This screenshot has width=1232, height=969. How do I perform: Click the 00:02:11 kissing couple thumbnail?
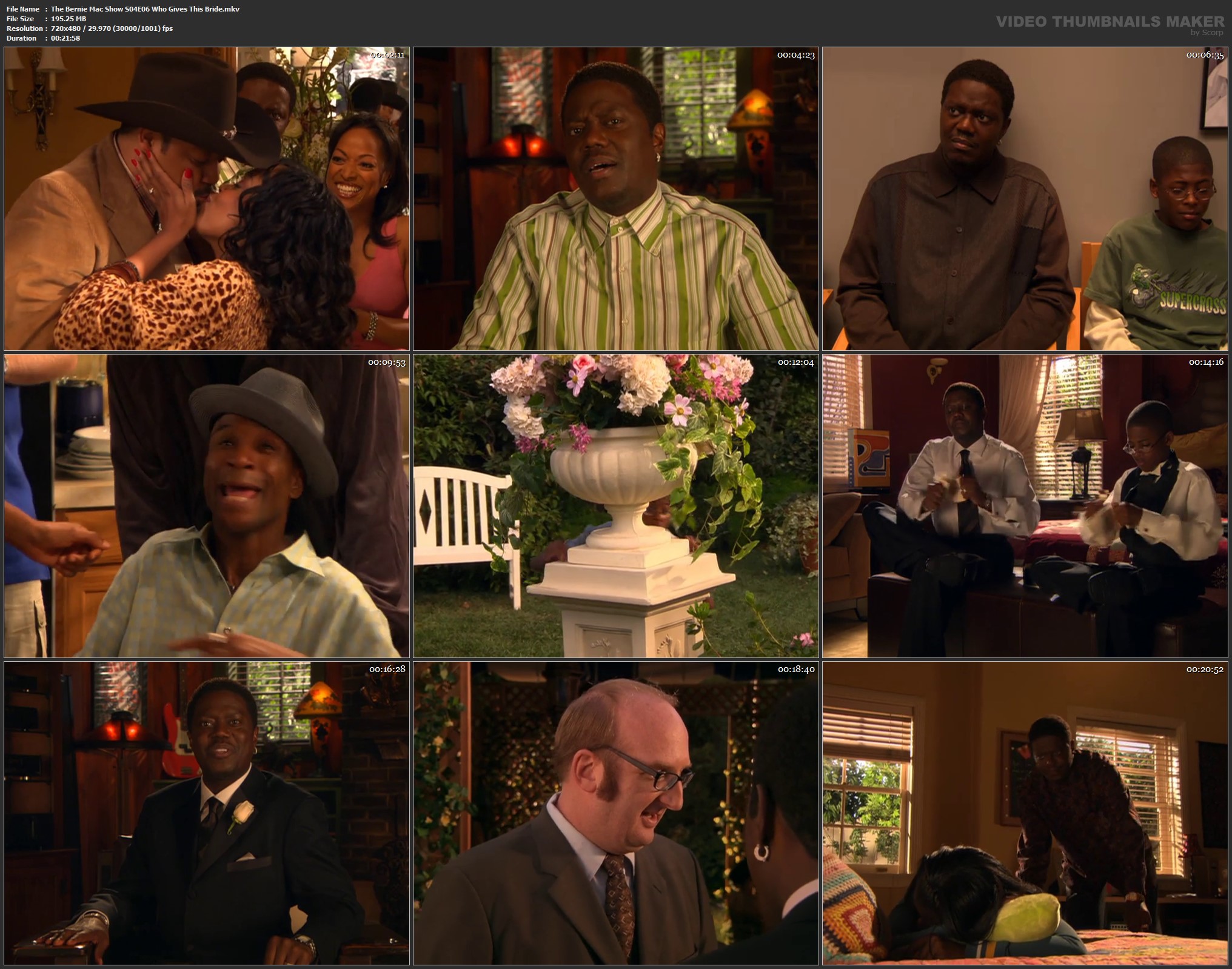[206, 199]
